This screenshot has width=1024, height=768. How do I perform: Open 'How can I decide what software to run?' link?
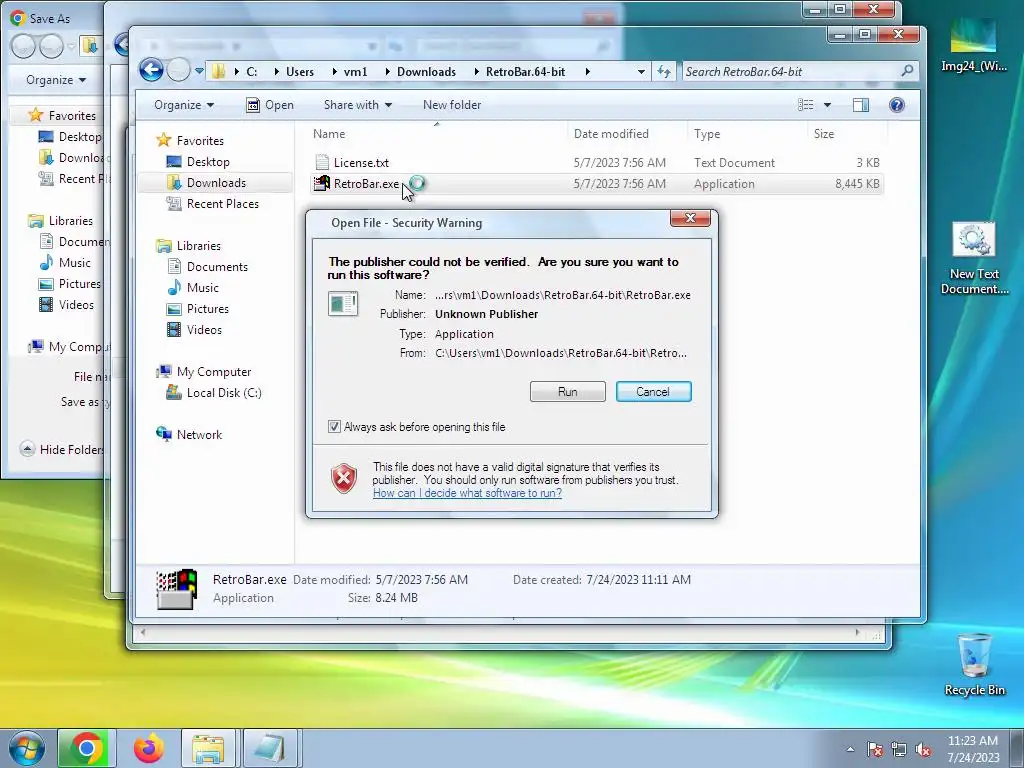click(467, 493)
